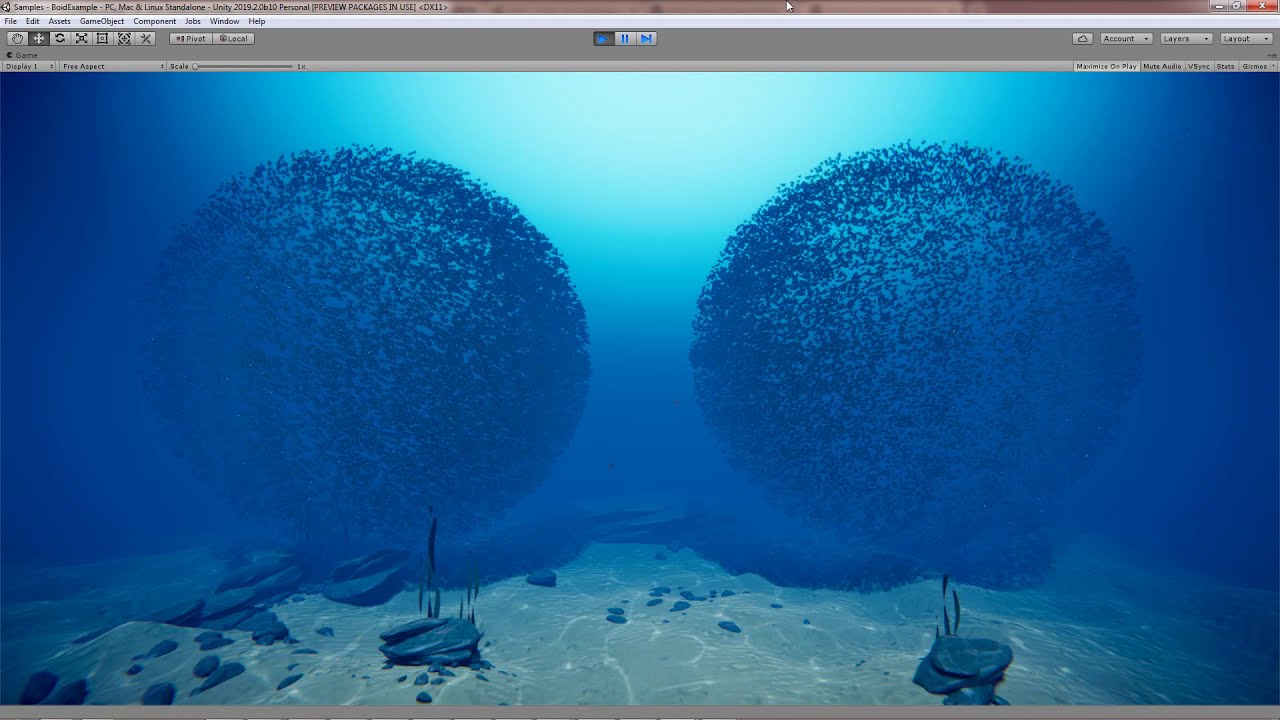Enable Mute Audio
Image resolution: width=1280 pixels, height=720 pixels.
coord(1160,66)
